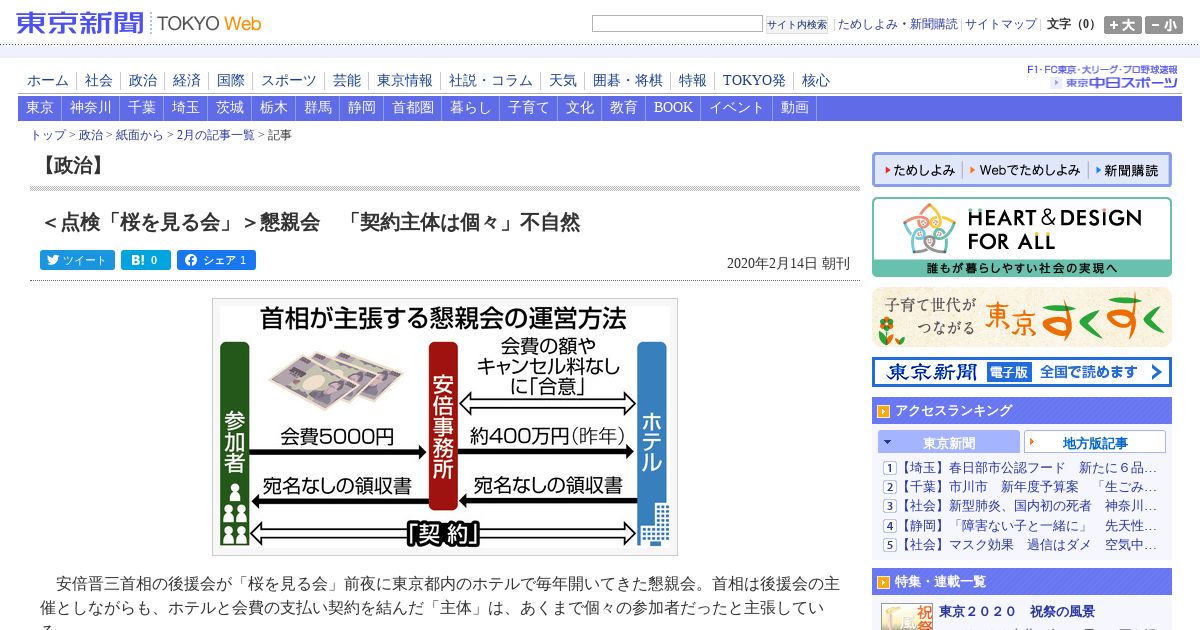The height and width of the screenshot is (630, 1200).
Task: Open the 天気 menu section
Action: click(563, 81)
